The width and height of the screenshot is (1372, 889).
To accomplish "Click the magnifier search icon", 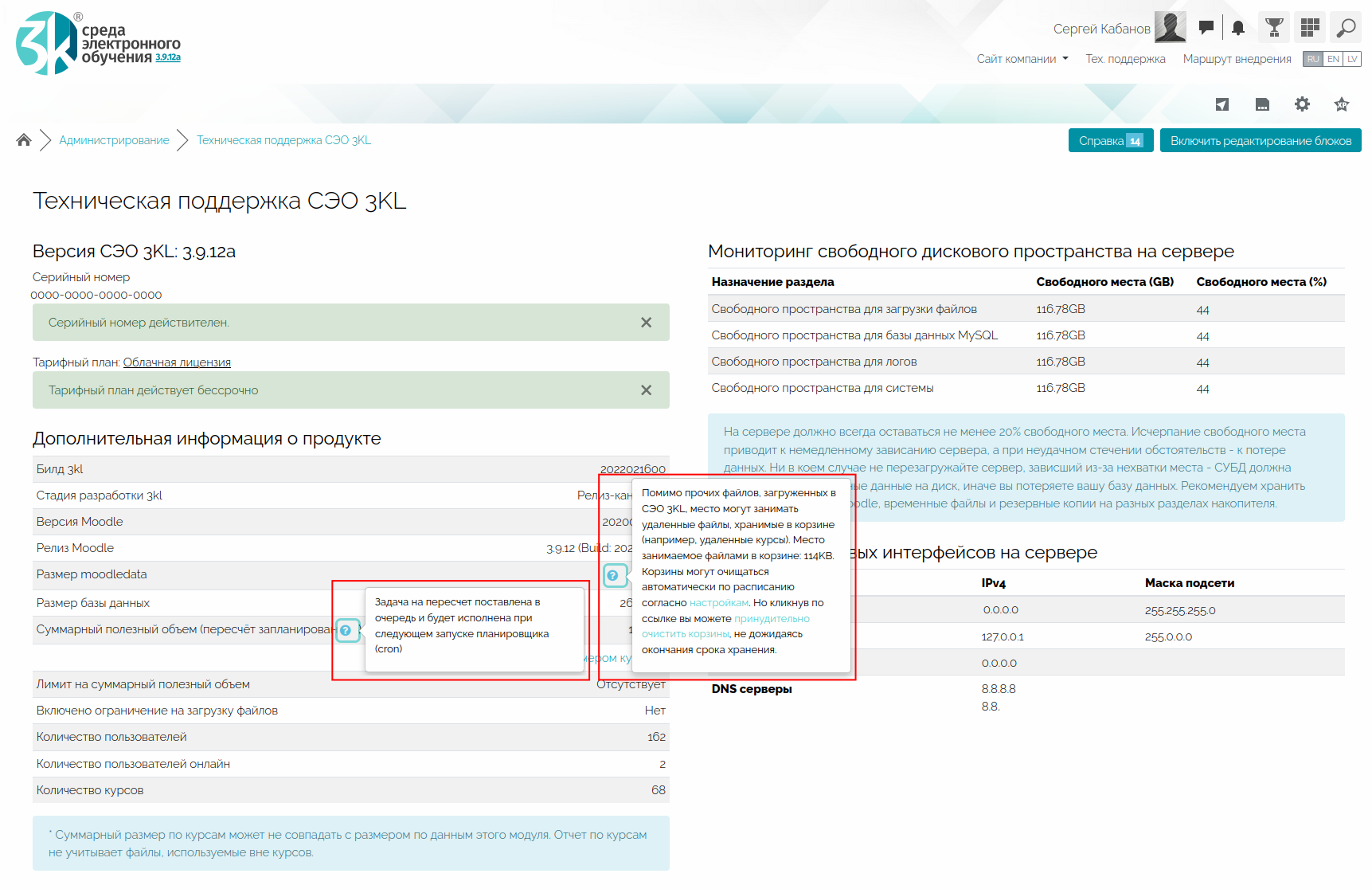I will click(x=1346, y=28).
